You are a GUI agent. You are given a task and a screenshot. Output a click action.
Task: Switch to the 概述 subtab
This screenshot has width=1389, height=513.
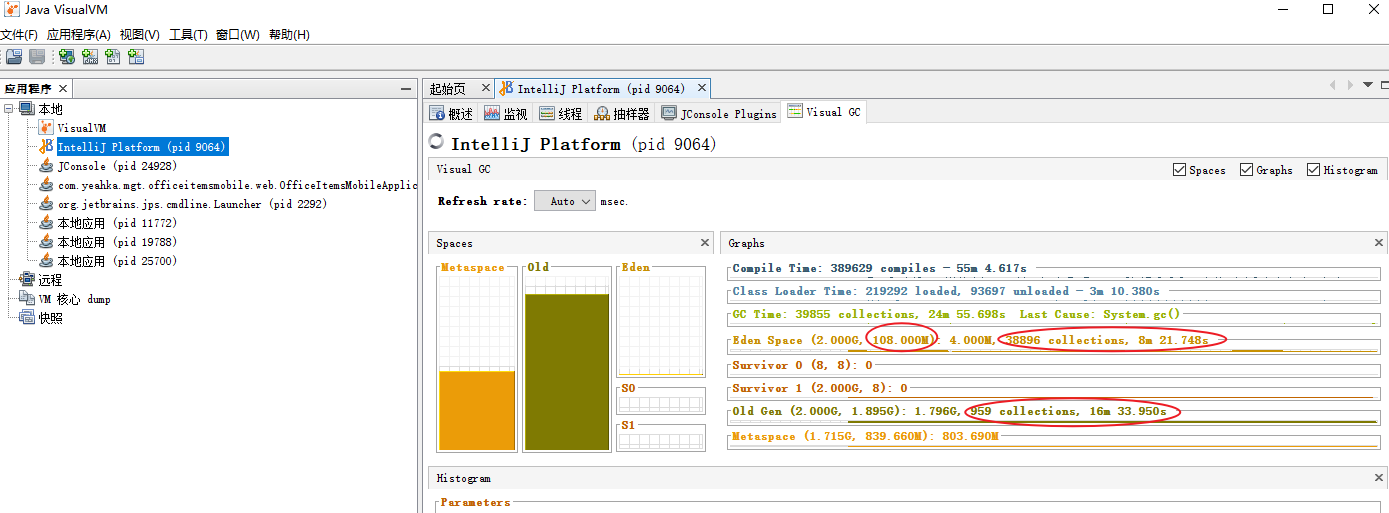[451, 114]
